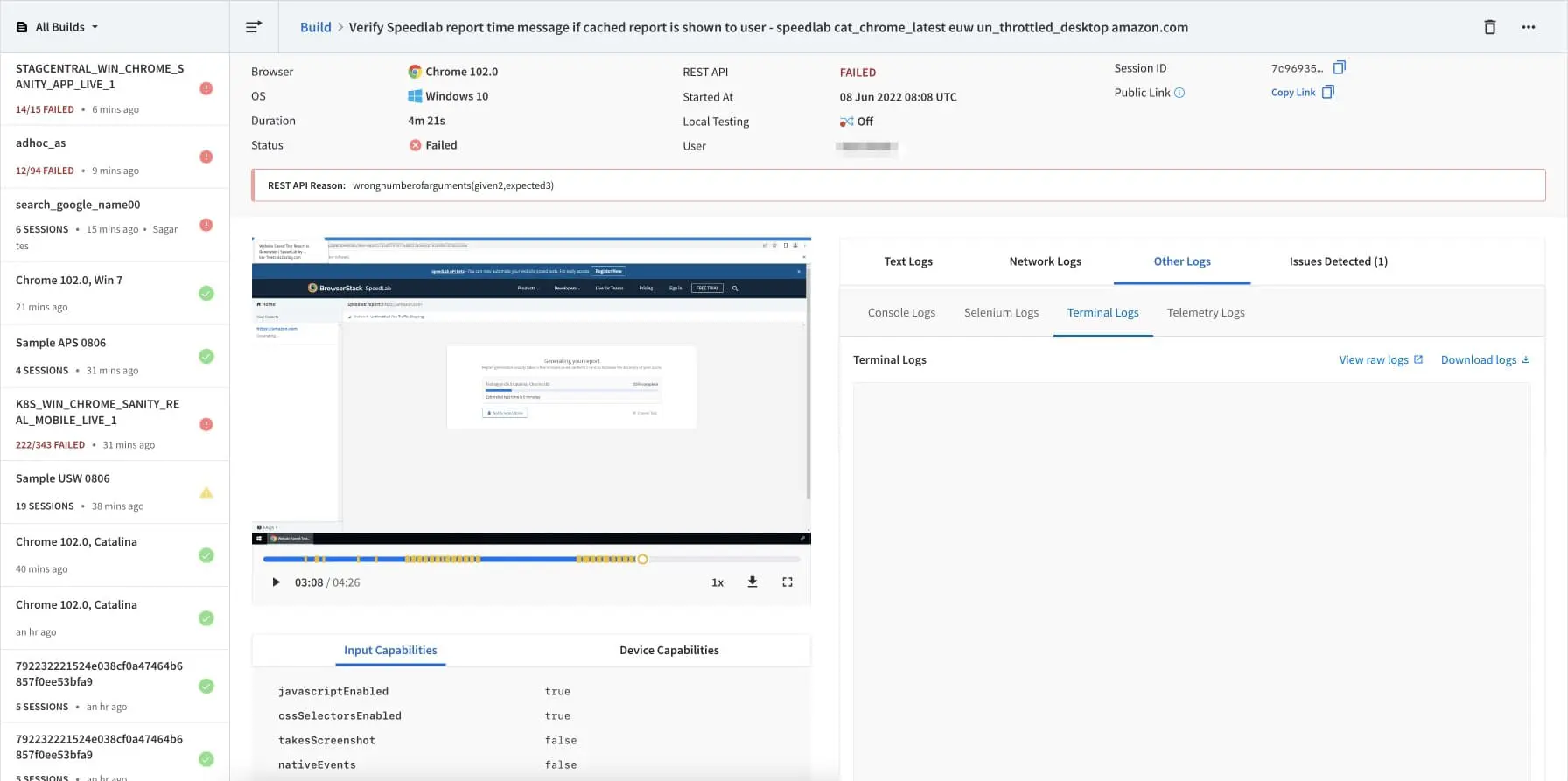This screenshot has width=1568, height=781.
Task: Click the Public Link info icon
Action: (x=1179, y=93)
